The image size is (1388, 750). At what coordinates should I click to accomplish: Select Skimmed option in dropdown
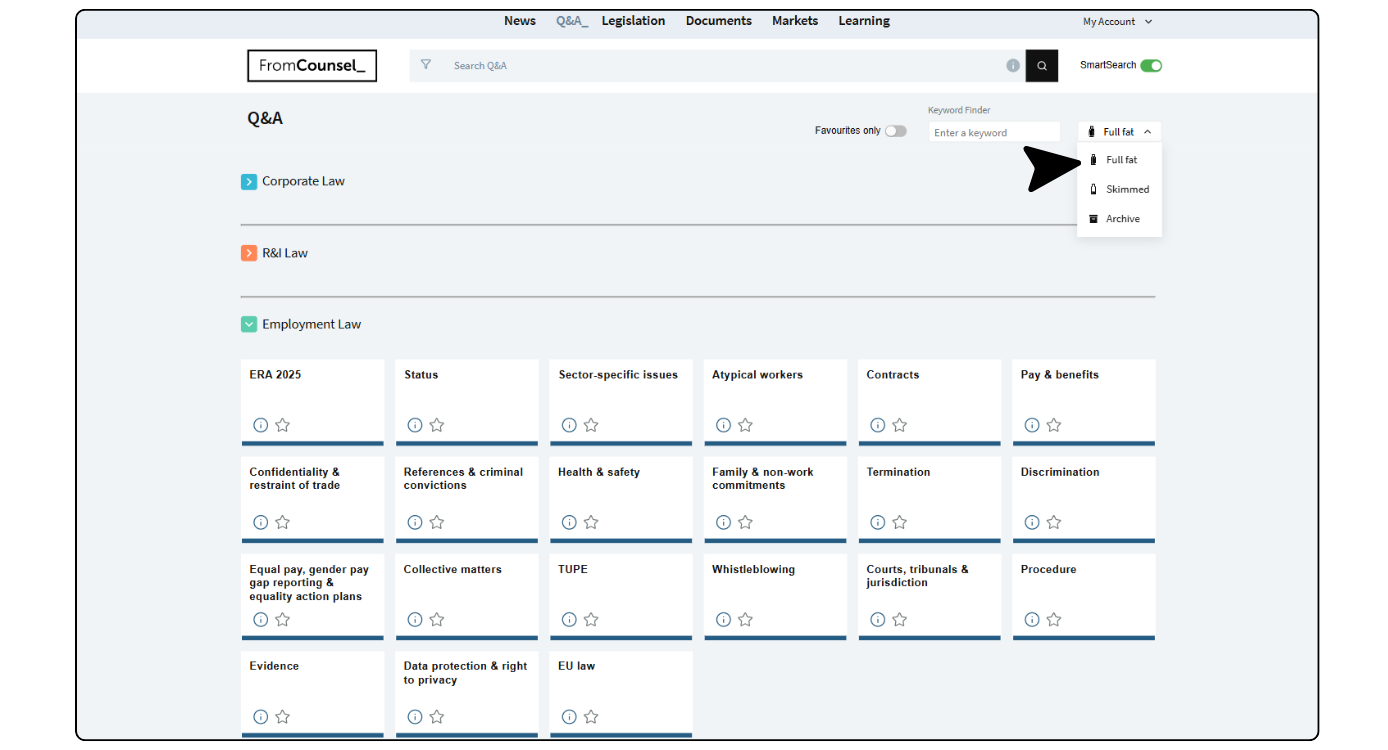tap(1120, 189)
